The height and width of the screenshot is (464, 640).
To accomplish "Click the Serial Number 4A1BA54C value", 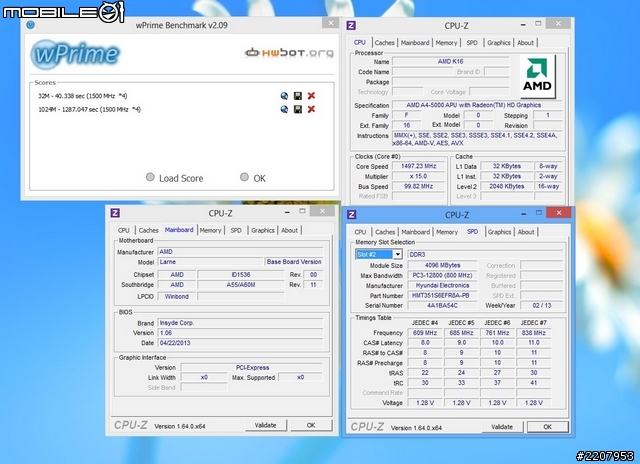I will click(x=442, y=306).
